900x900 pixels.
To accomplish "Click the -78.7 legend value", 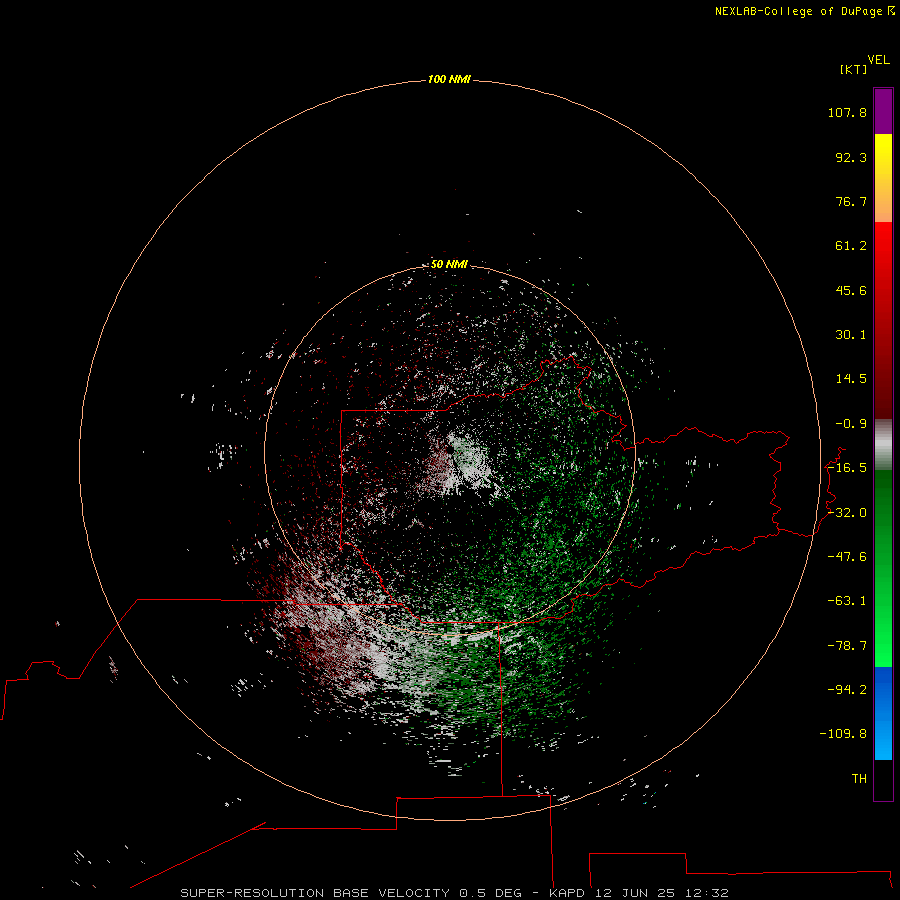I will coord(847,646).
